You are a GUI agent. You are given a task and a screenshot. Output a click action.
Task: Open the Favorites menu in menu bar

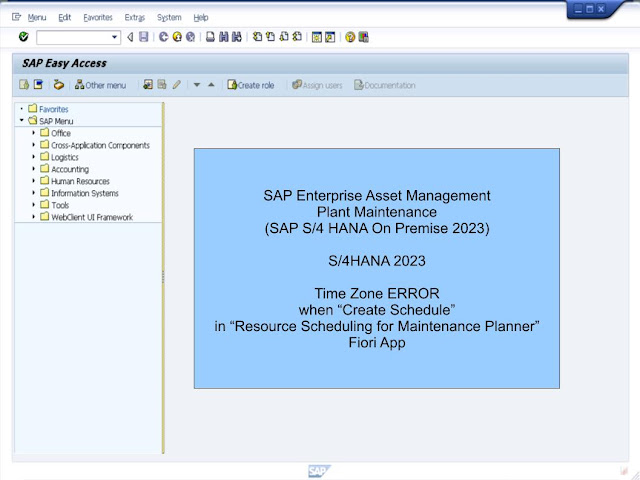98,18
